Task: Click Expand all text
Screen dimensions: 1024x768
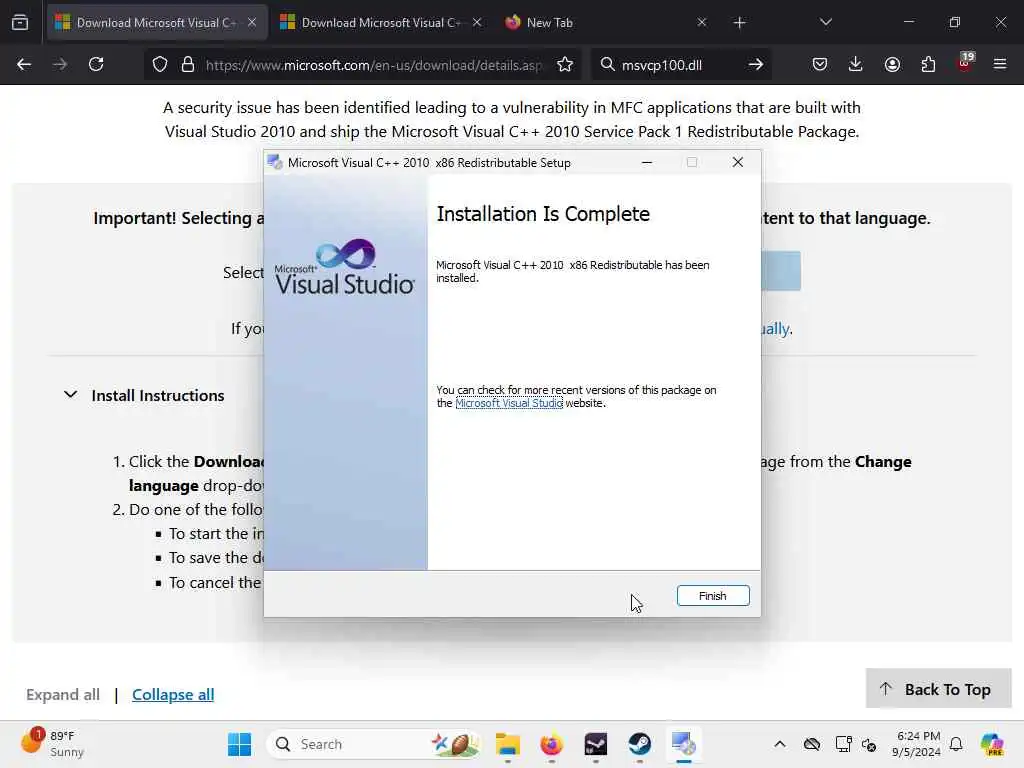Action: (63, 694)
